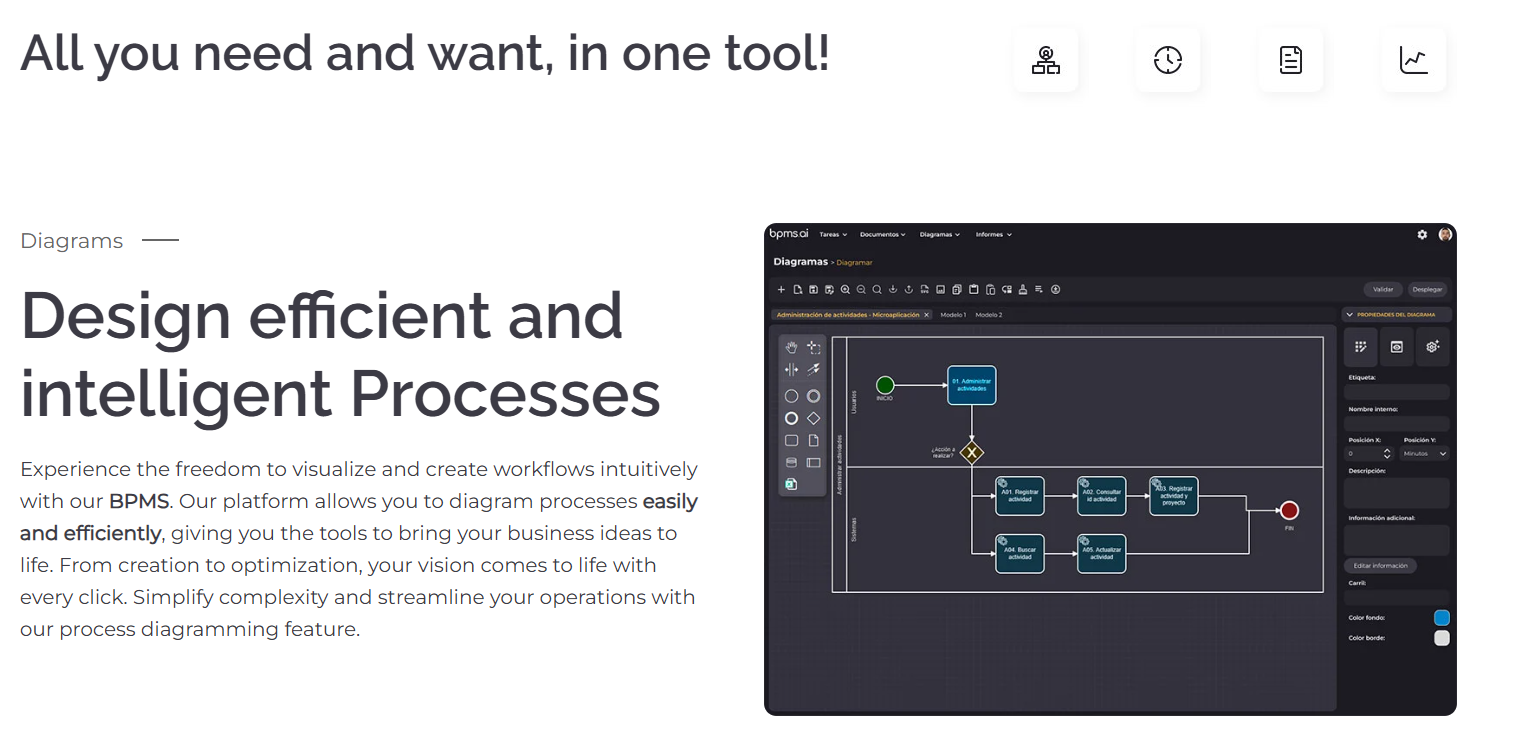
Task: Select the hand pan tool
Action: [792, 347]
